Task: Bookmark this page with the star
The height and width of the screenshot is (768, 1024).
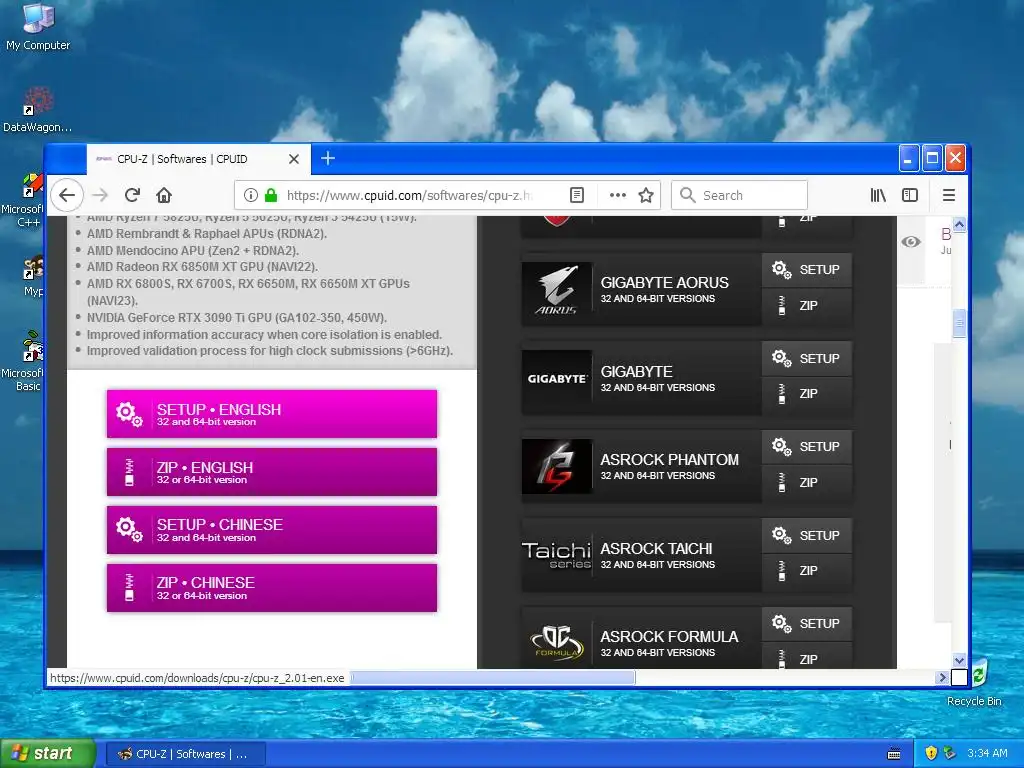Action: tap(646, 195)
